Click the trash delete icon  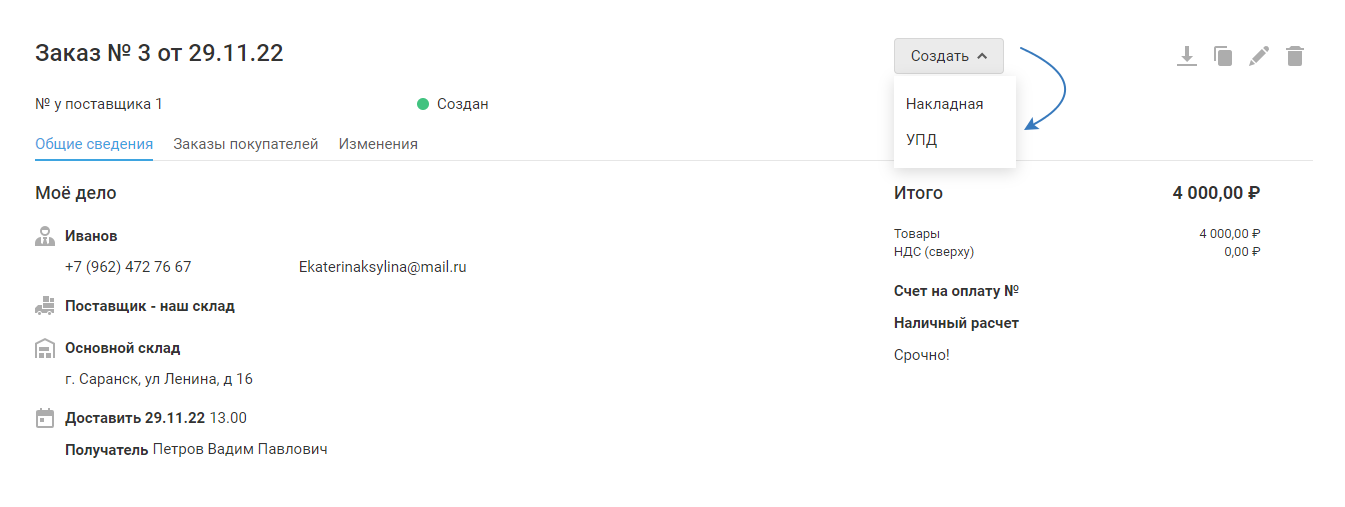click(x=1295, y=56)
